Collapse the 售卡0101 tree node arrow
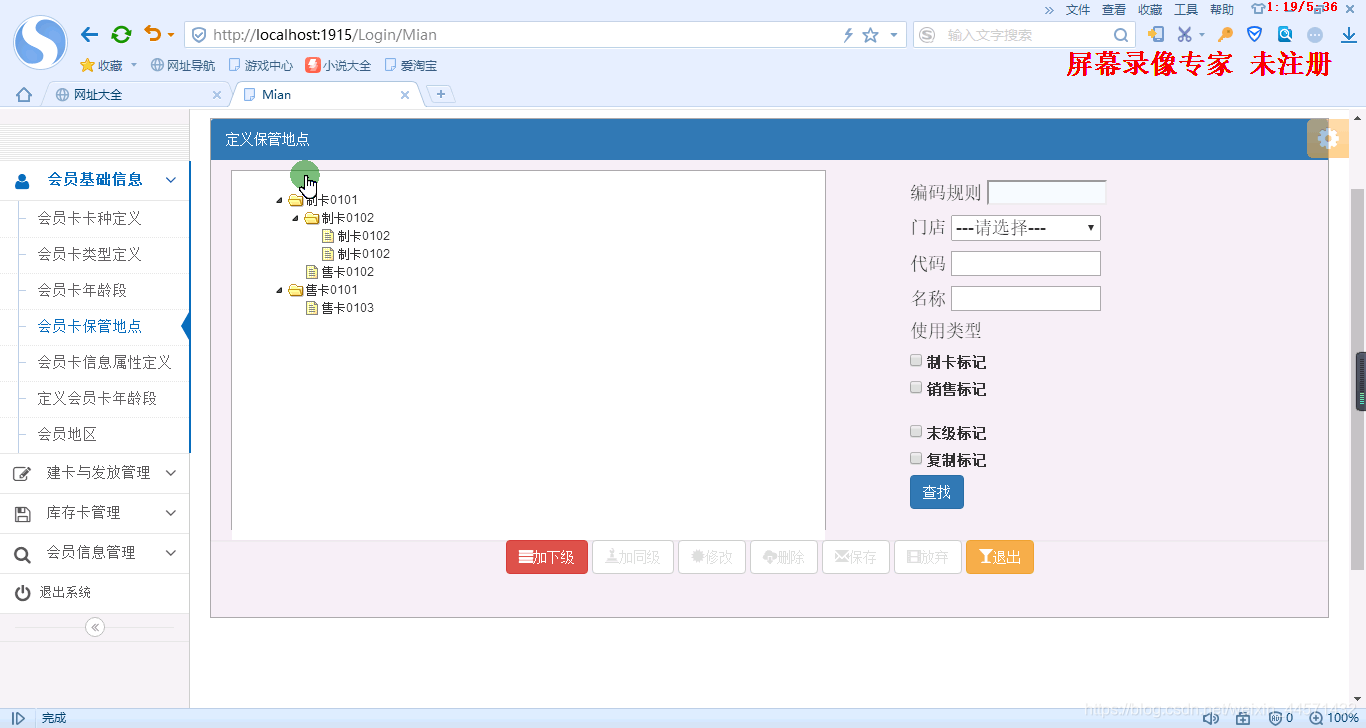This screenshot has width=1366, height=728. tap(280, 290)
